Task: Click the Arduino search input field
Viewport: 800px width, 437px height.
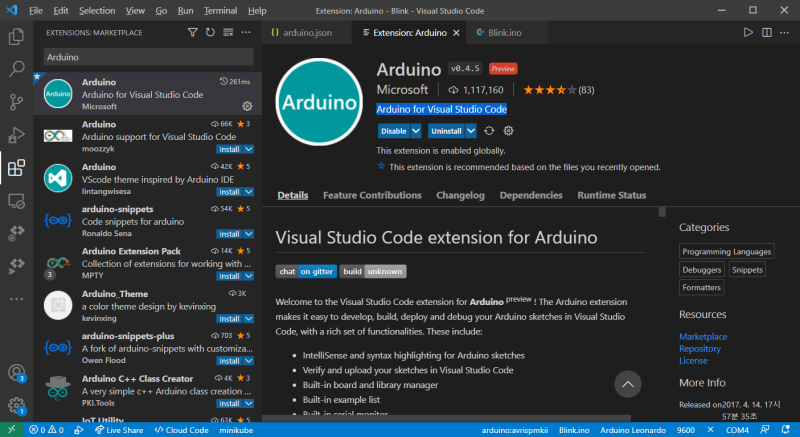Action: coord(148,57)
